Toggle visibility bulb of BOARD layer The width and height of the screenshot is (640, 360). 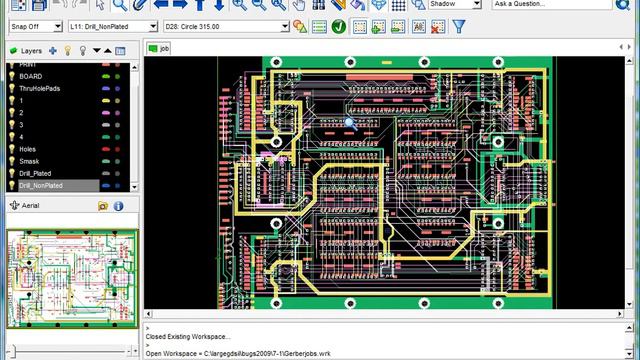[12, 76]
